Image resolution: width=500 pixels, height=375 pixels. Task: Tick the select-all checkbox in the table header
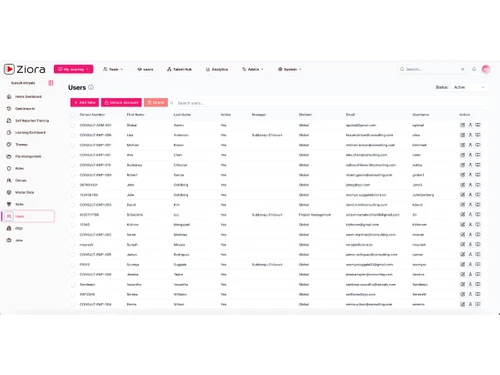[73, 115]
